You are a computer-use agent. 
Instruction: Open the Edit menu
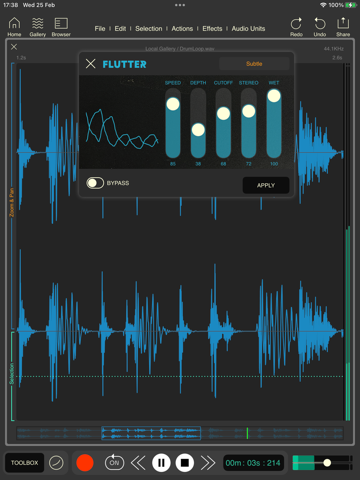point(120,29)
